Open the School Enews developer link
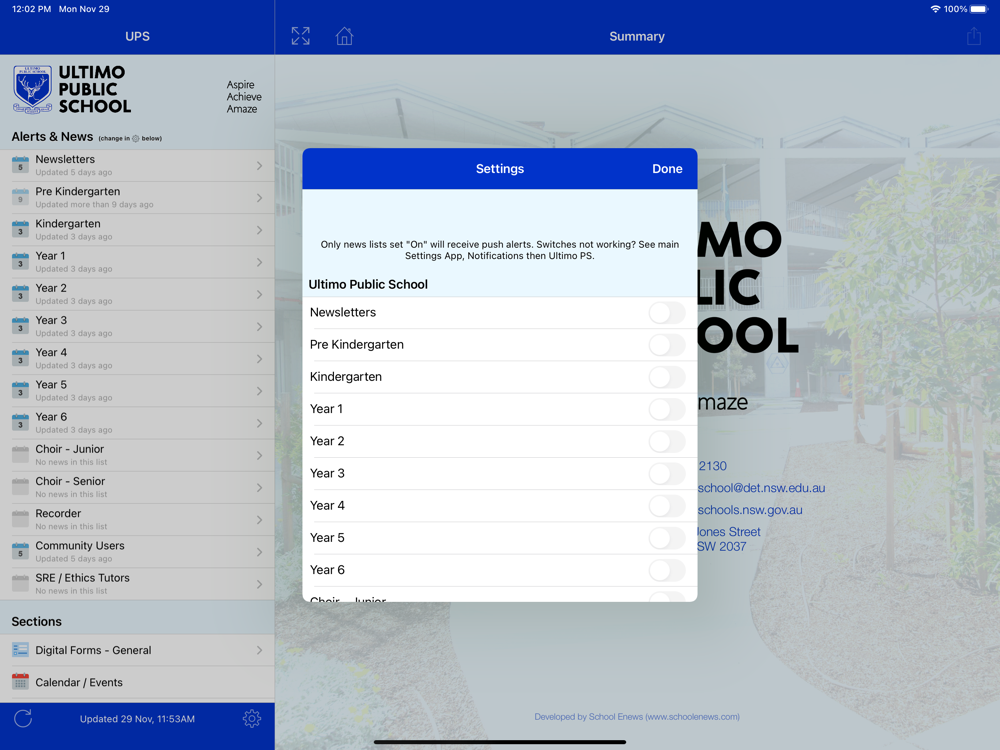 [636, 717]
